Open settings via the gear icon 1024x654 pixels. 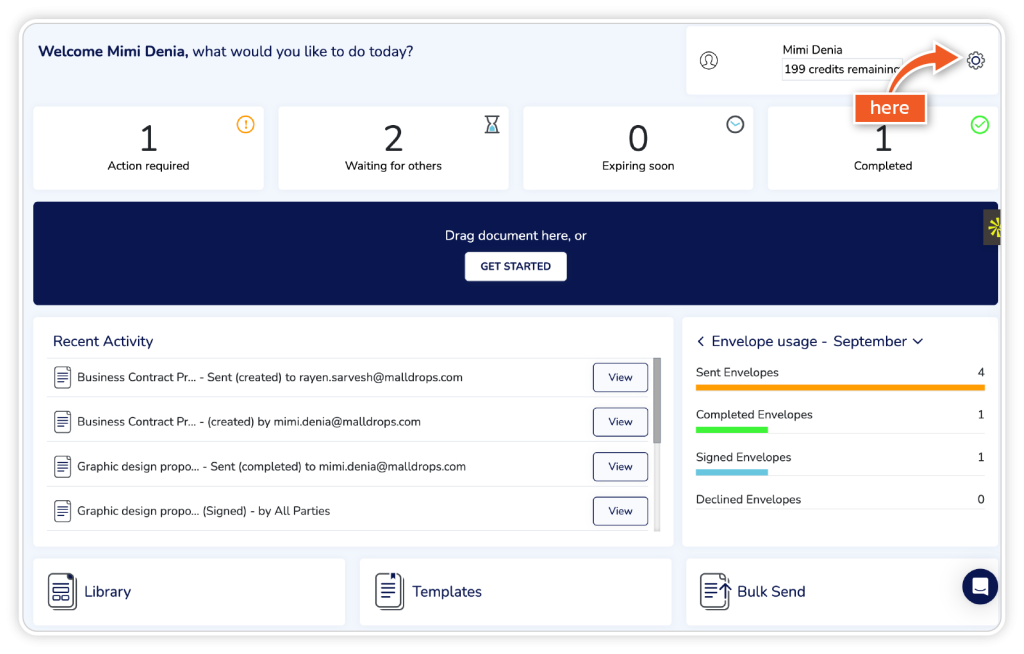point(975,60)
